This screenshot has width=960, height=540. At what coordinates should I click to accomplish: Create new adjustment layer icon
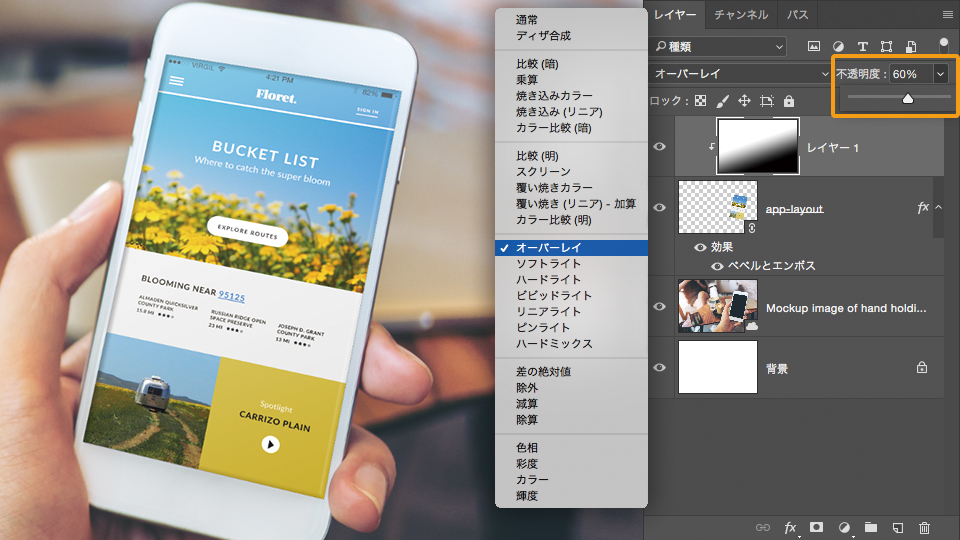pyautogui.click(x=844, y=527)
